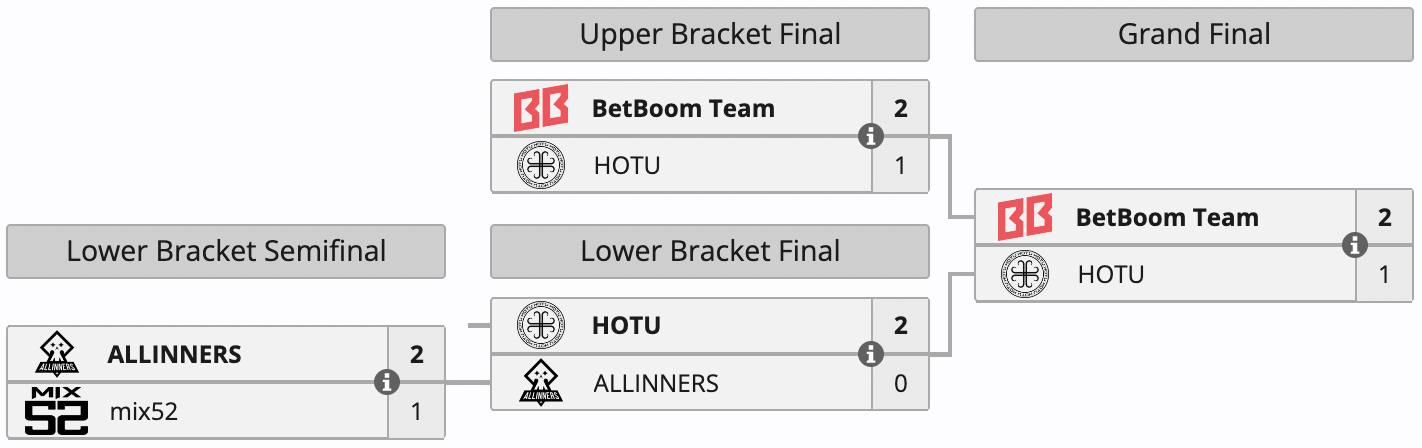Select the Upper Bracket Final header
1422x448 pixels.
pos(710,35)
